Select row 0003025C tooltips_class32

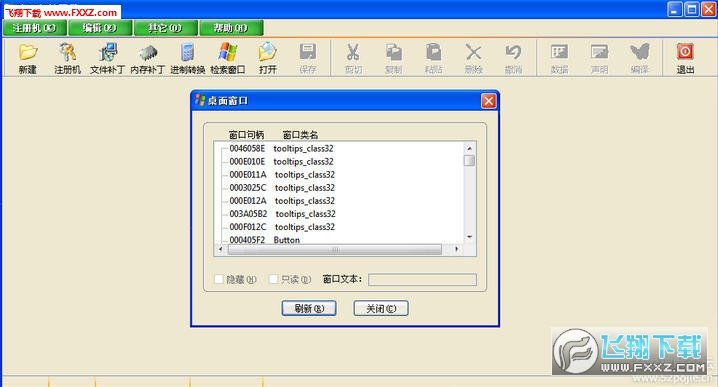point(282,187)
